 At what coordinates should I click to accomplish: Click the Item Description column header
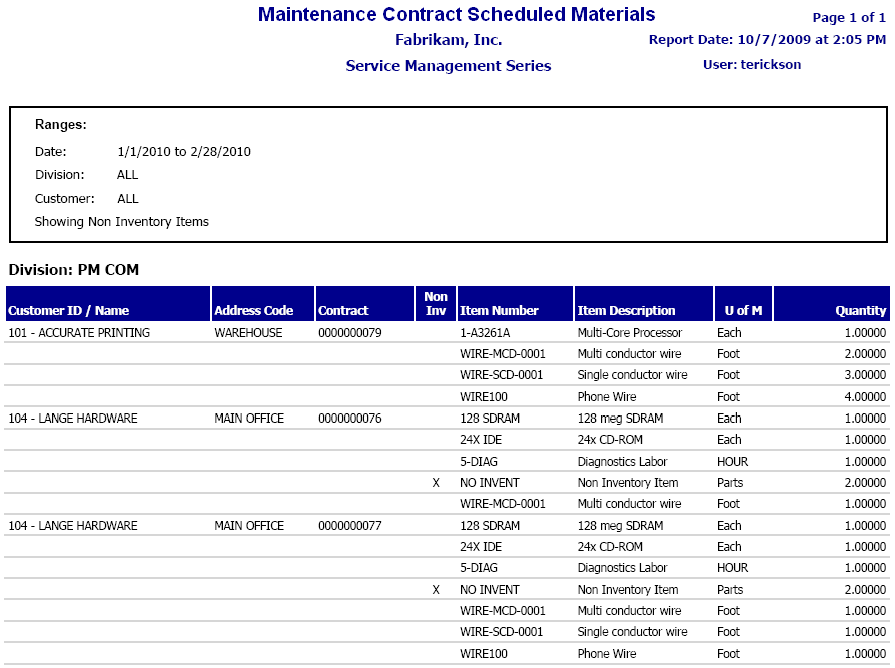click(x=626, y=311)
